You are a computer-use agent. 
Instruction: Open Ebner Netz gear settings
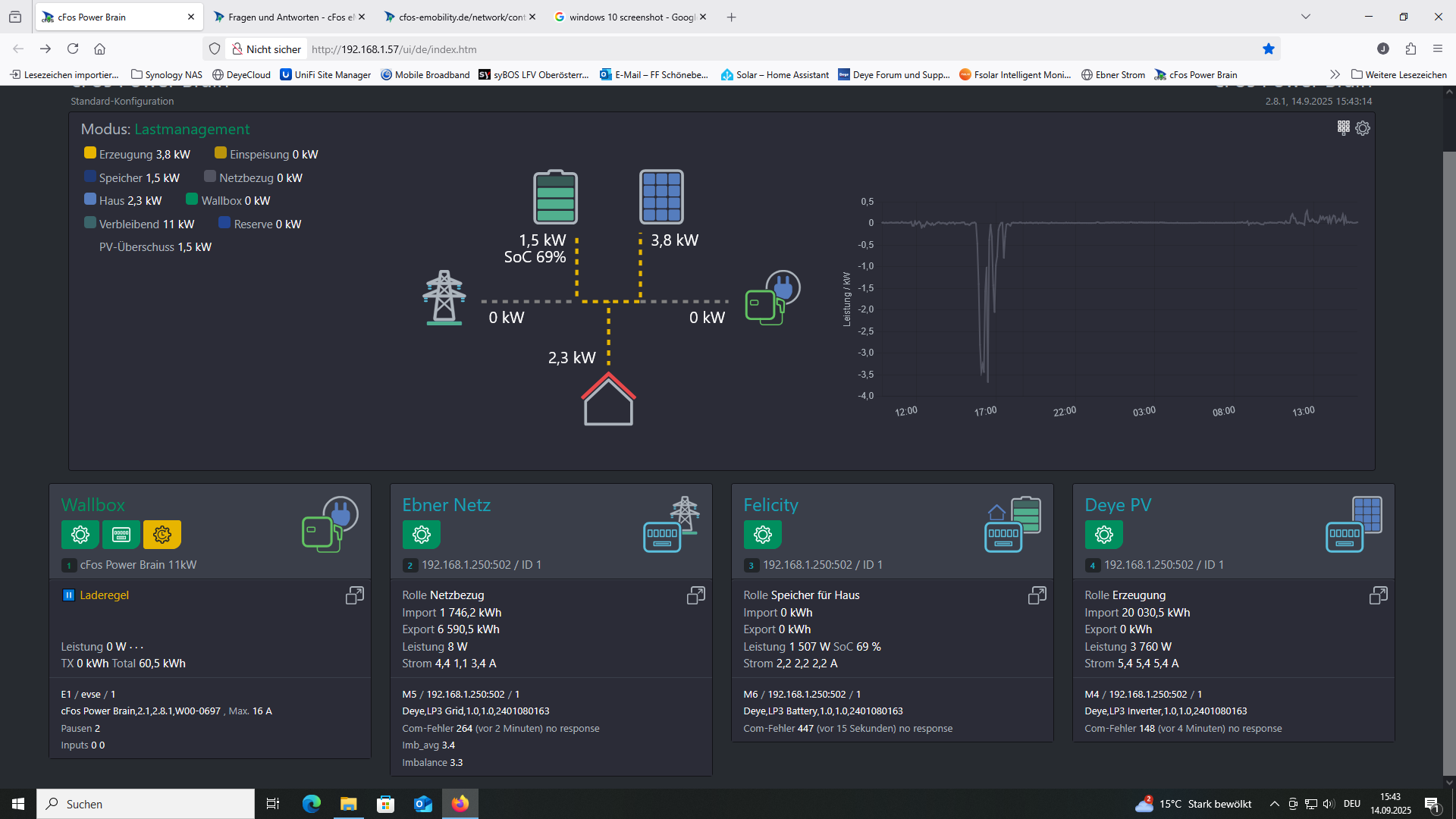point(421,535)
